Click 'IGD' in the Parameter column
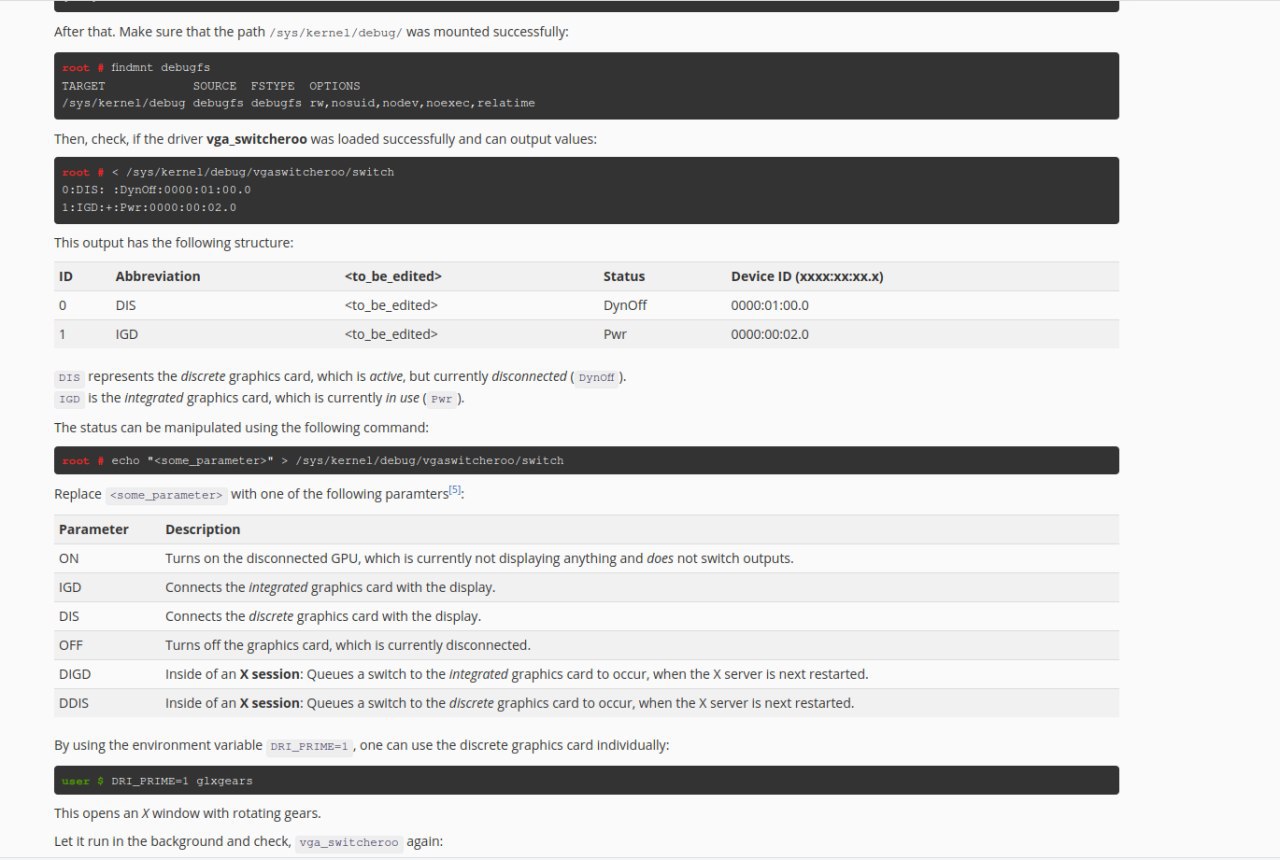 tap(70, 587)
